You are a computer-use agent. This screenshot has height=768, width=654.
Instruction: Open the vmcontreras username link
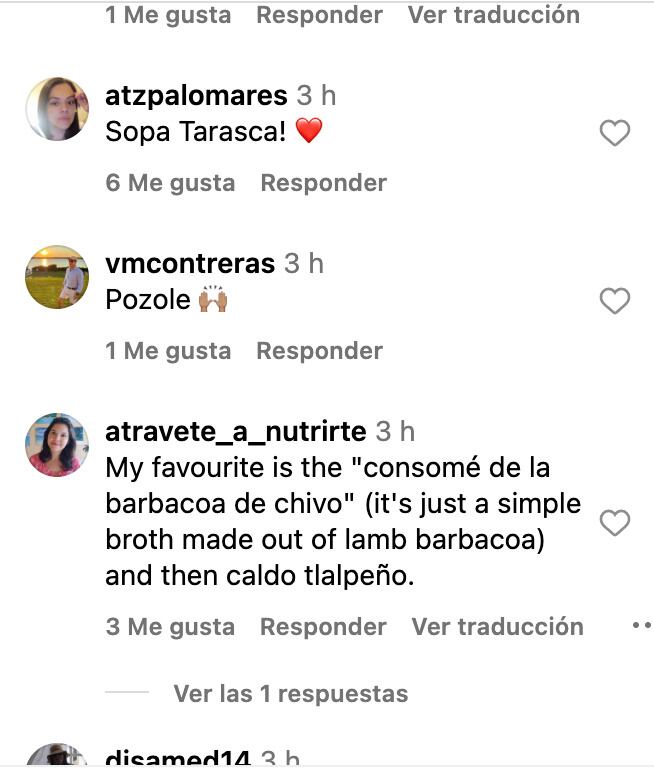click(x=190, y=264)
